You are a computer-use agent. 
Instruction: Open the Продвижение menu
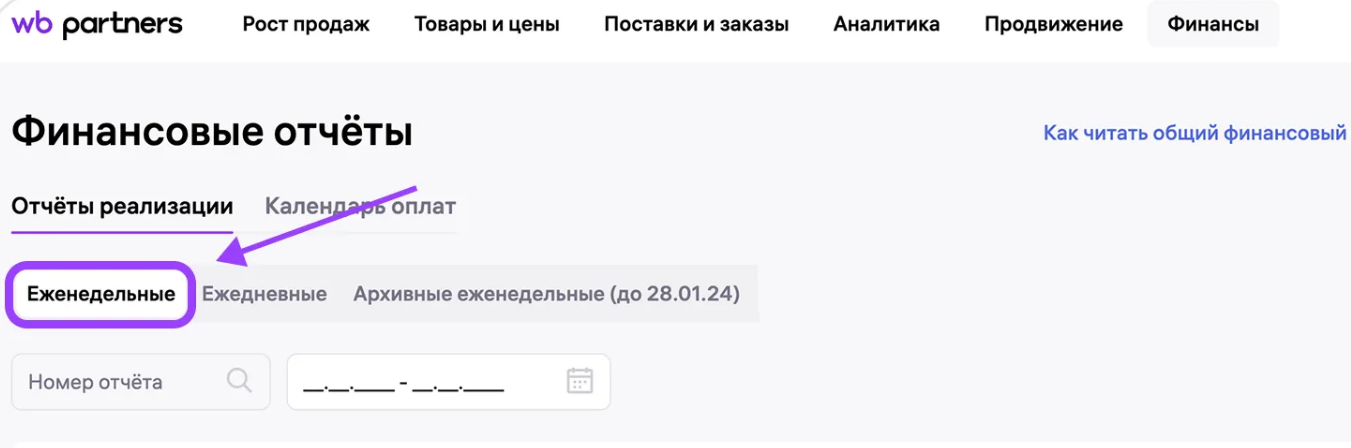tap(1053, 24)
